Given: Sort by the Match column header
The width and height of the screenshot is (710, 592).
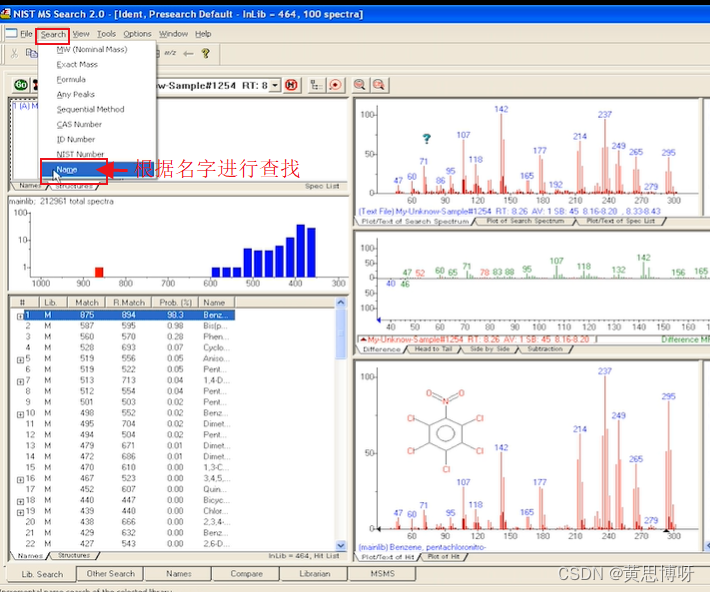Looking at the screenshot, I should 86,302.
